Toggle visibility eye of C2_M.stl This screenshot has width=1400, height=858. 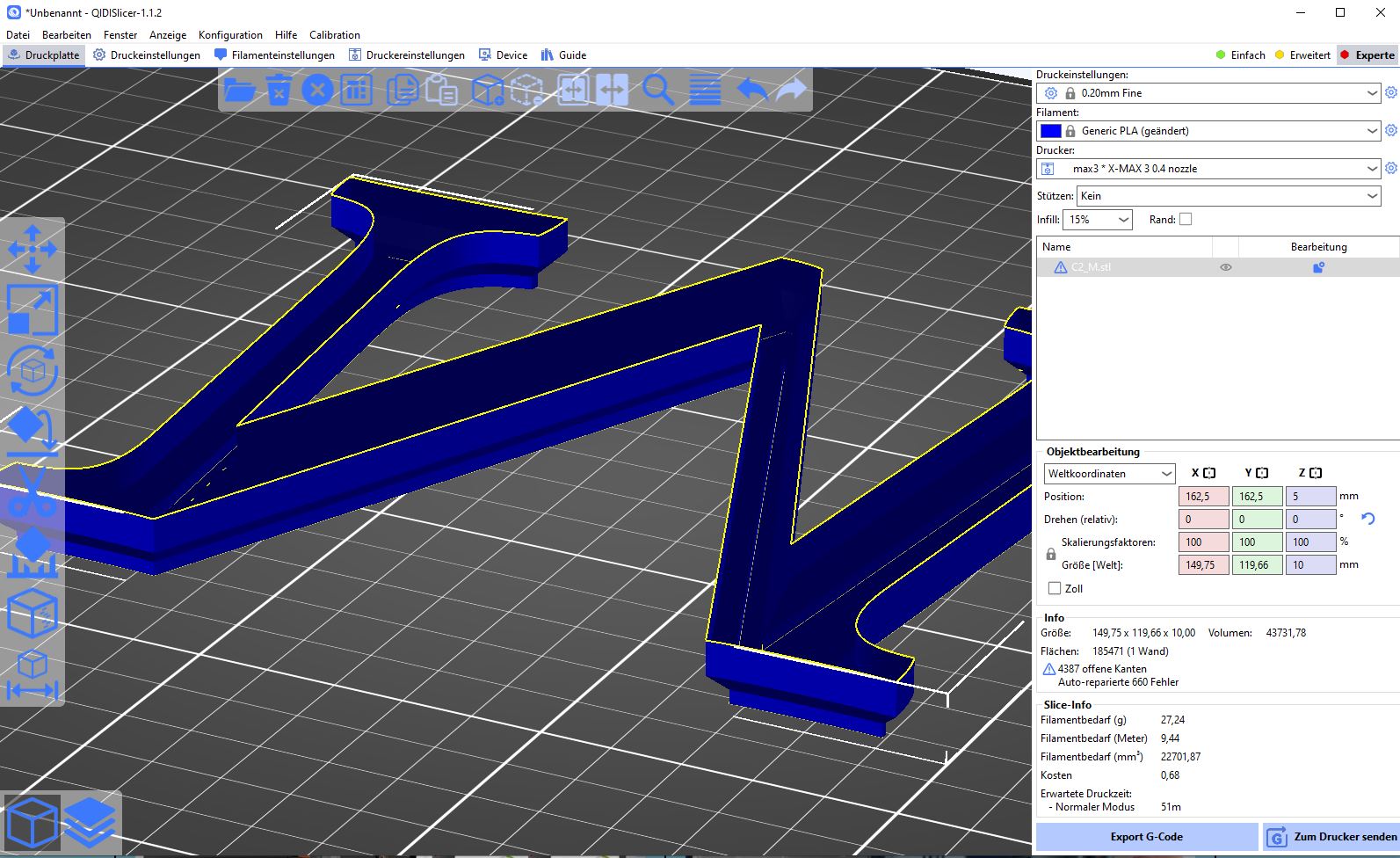(1225, 267)
